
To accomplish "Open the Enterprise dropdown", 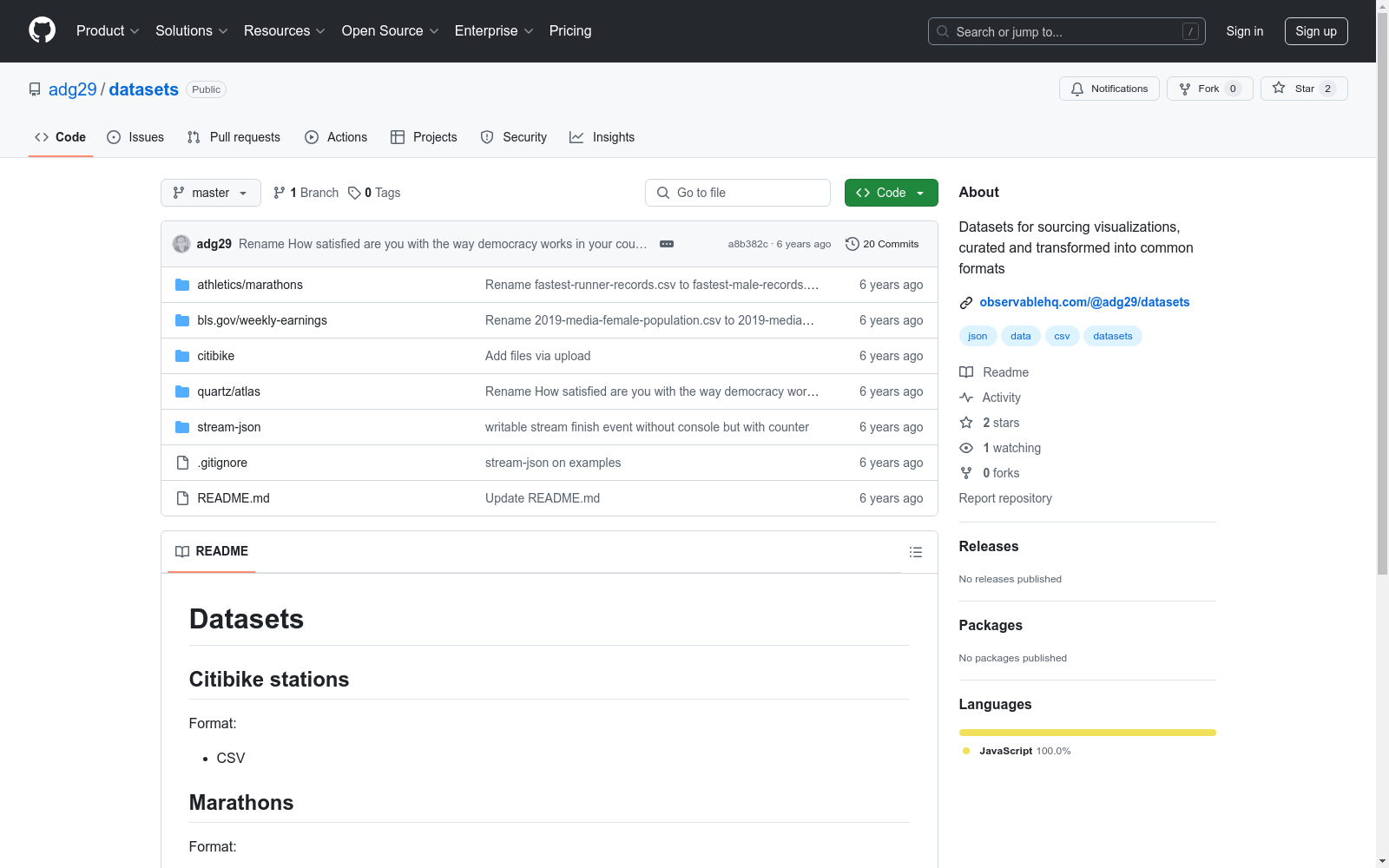I will [x=494, y=31].
